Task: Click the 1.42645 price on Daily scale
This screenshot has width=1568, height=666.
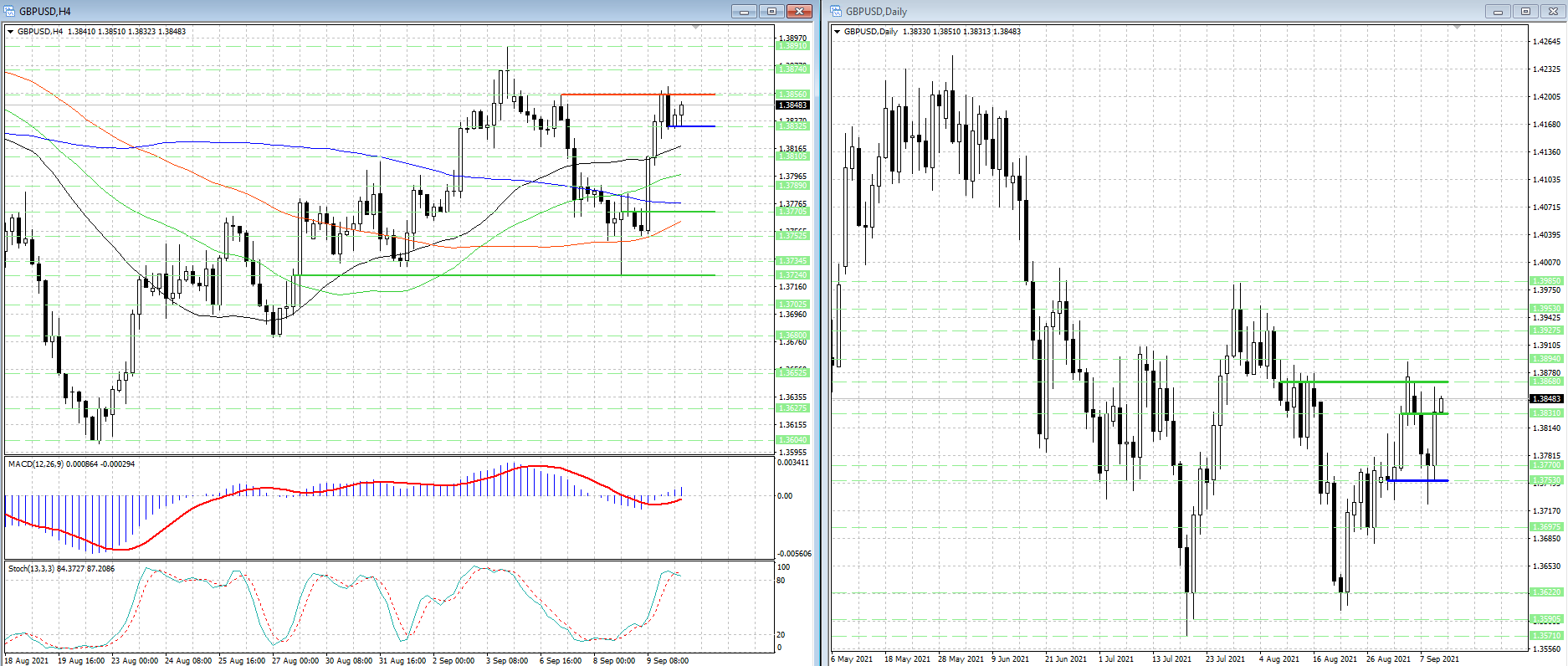Action: point(1546,41)
